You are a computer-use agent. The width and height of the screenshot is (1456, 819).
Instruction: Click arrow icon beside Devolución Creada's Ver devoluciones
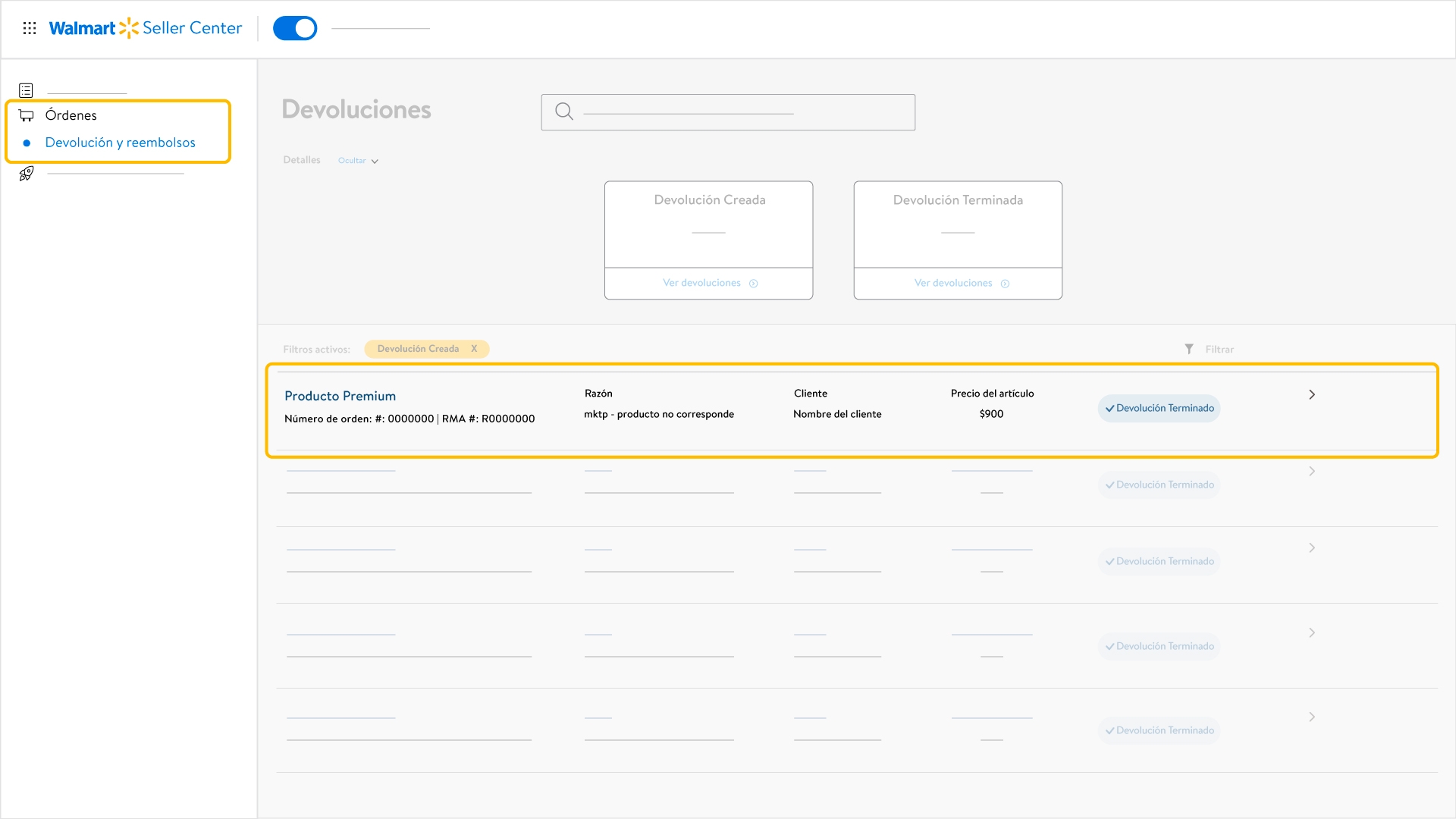coord(754,284)
